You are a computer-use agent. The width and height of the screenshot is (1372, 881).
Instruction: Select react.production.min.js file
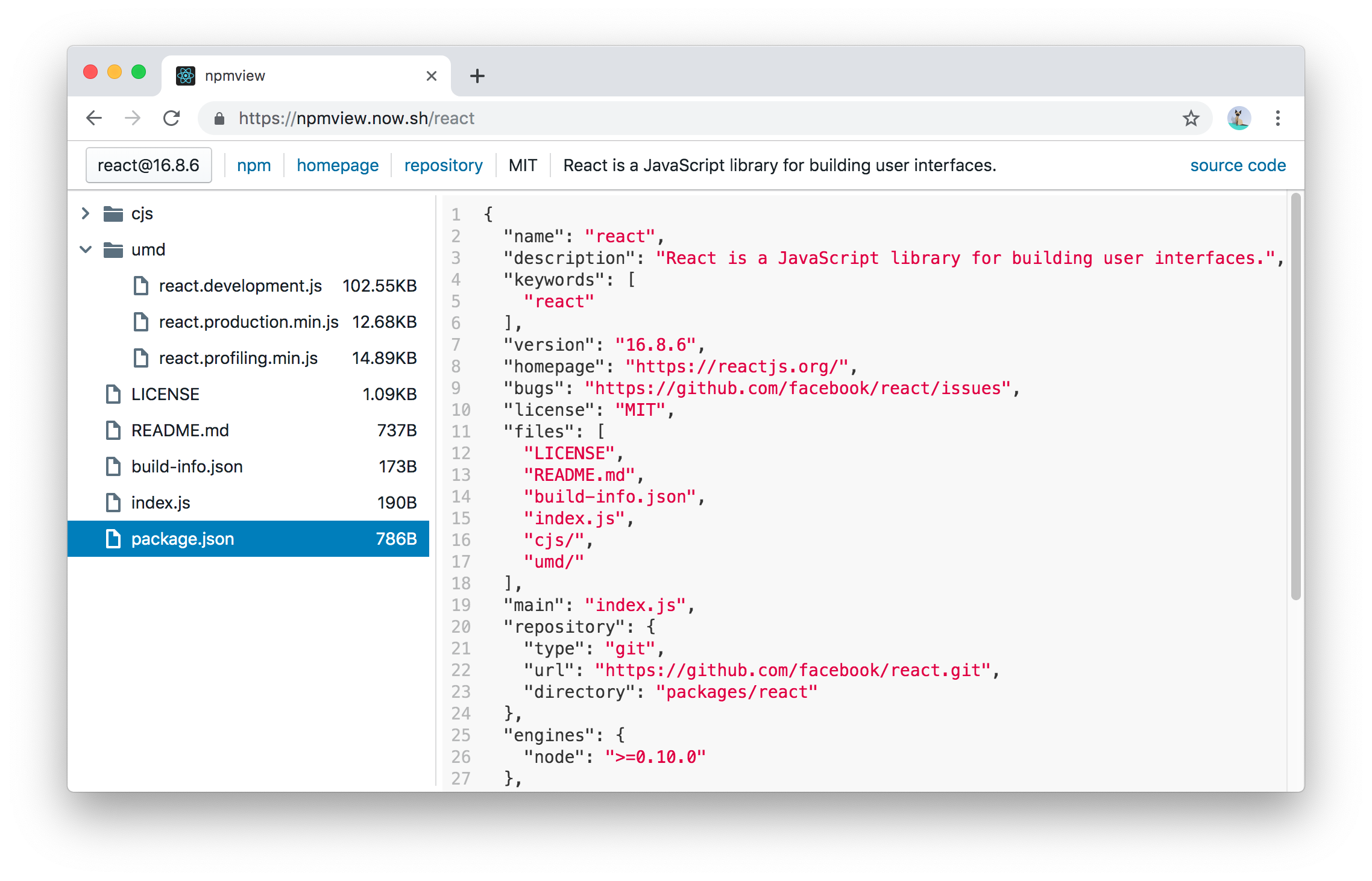click(x=248, y=322)
